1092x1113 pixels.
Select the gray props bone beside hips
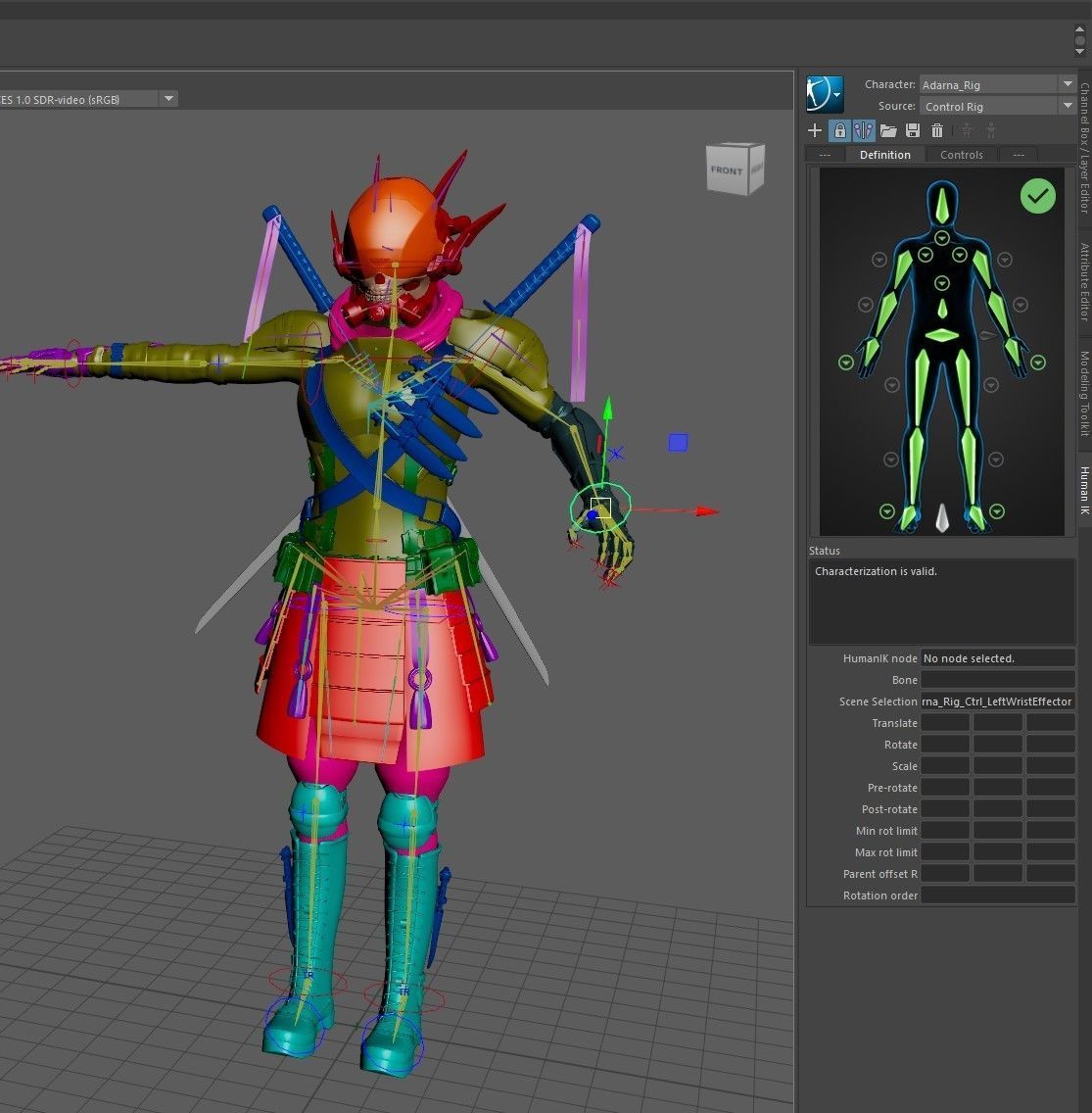tap(988, 335)
